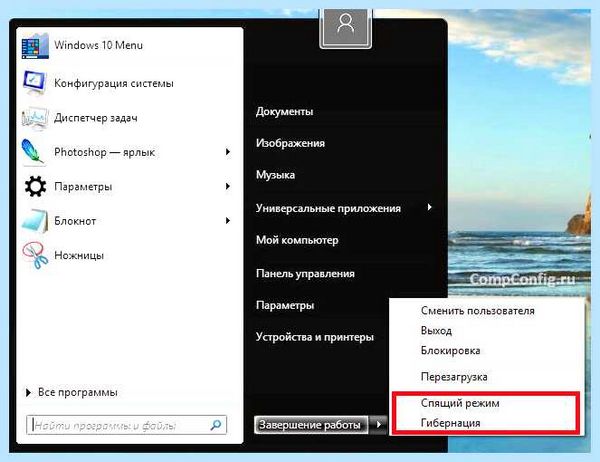Open the Блокнот notepad icon

[35, 221]
